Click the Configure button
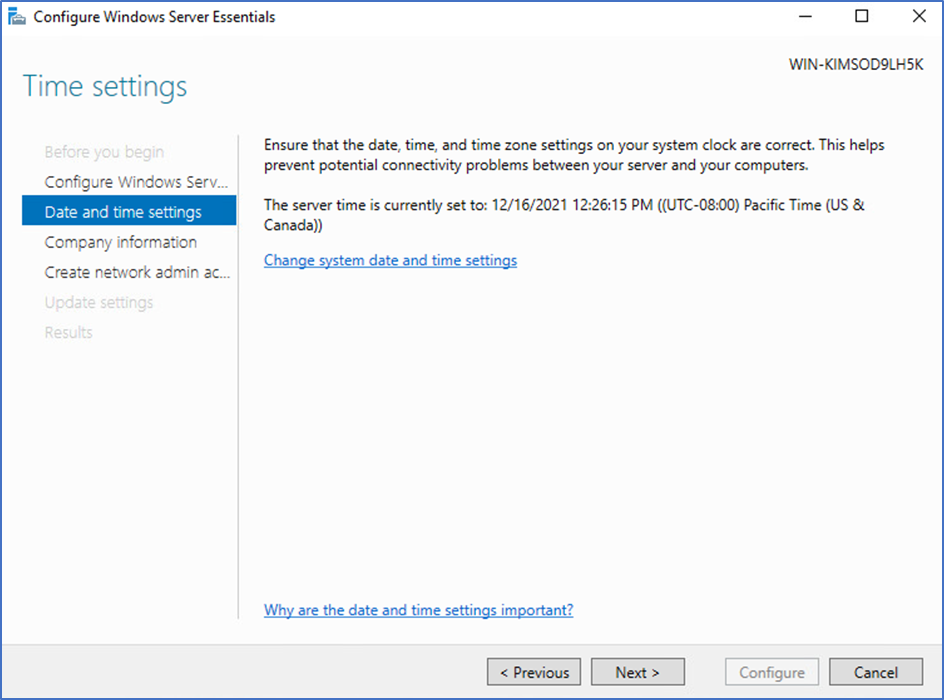 (772, 672)
